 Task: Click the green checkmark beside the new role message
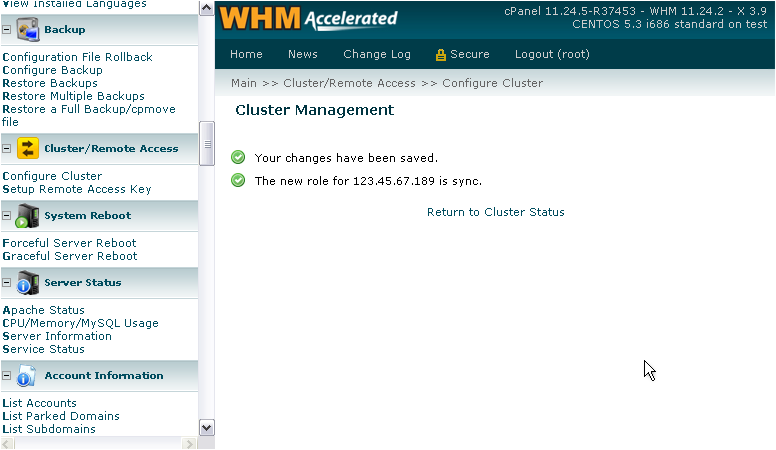[x=238, y=180]
